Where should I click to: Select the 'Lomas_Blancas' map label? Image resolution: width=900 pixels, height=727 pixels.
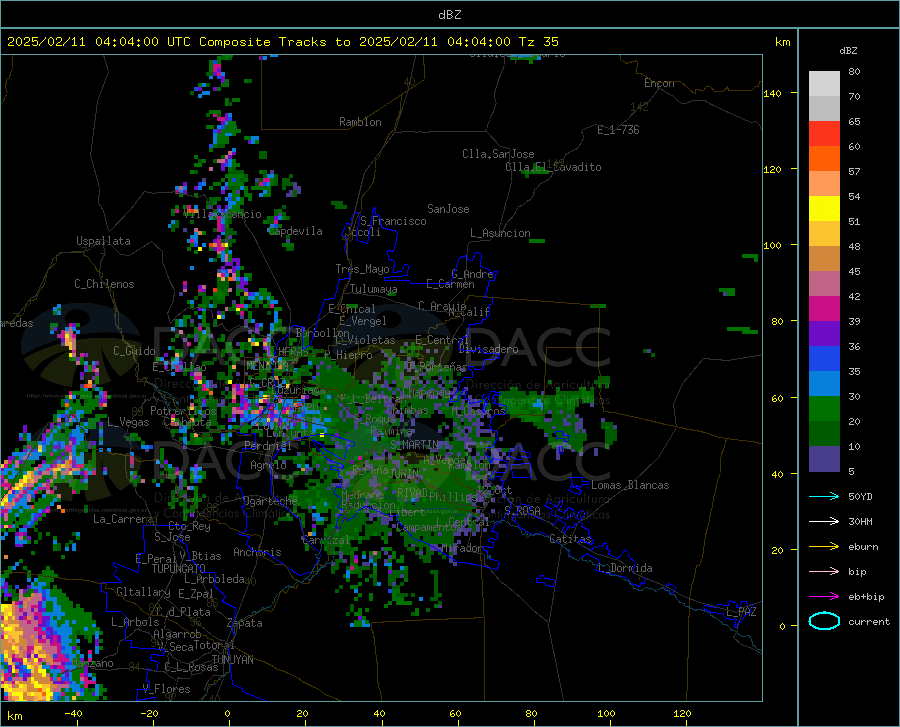pos(630,485)
